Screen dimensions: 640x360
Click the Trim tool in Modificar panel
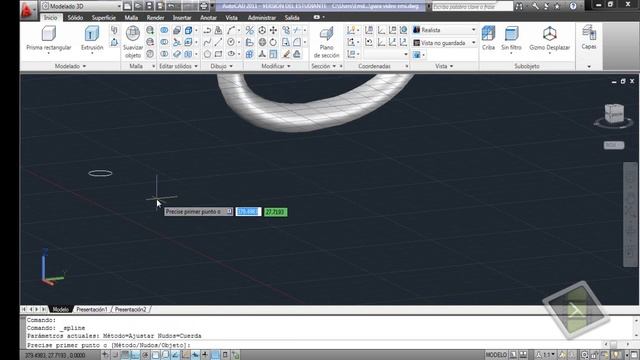[x=298, y=30]
